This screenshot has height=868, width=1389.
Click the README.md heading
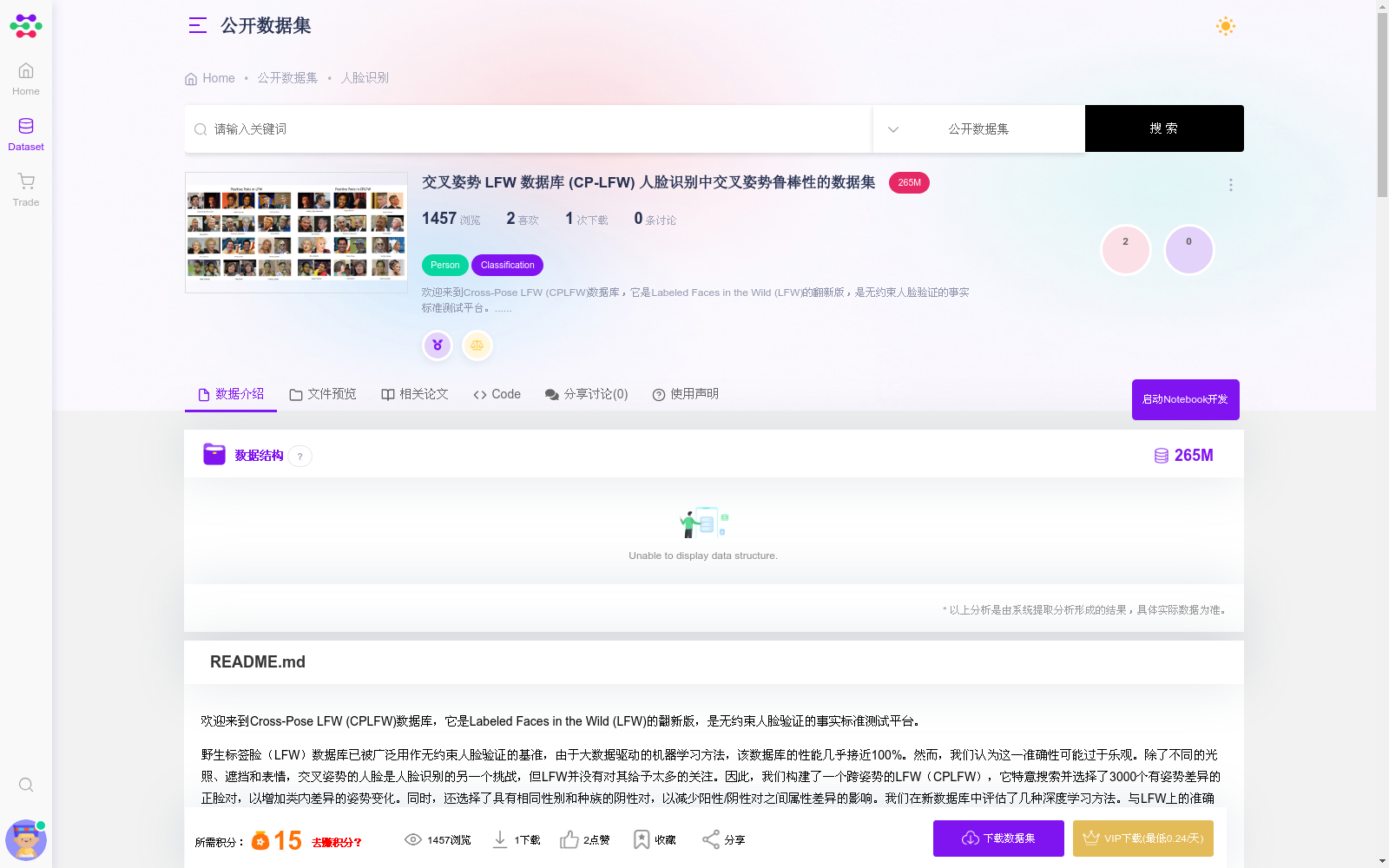point(258,662)
